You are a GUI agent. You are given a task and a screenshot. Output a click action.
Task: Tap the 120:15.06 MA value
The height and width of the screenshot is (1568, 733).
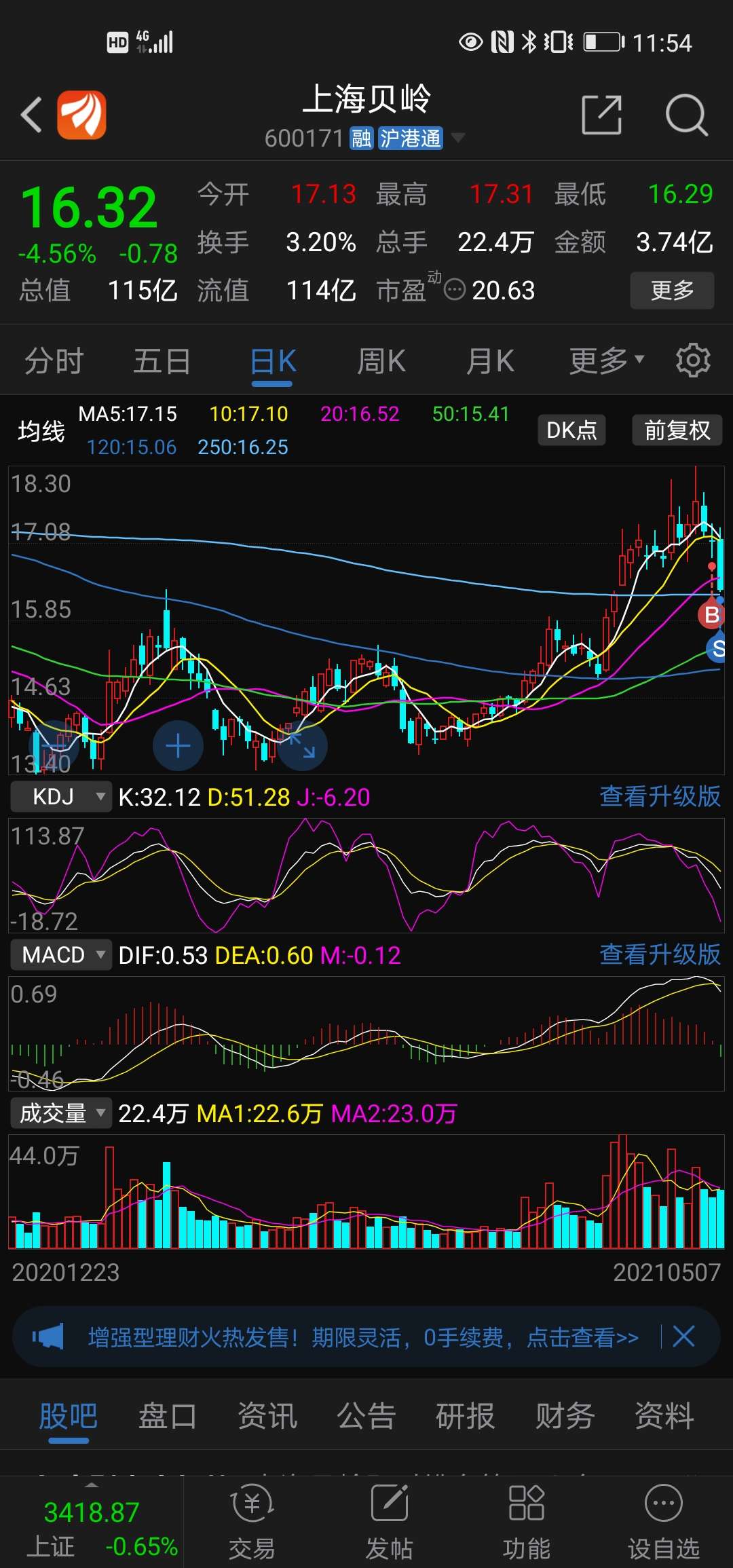click(x=132, y=447)
